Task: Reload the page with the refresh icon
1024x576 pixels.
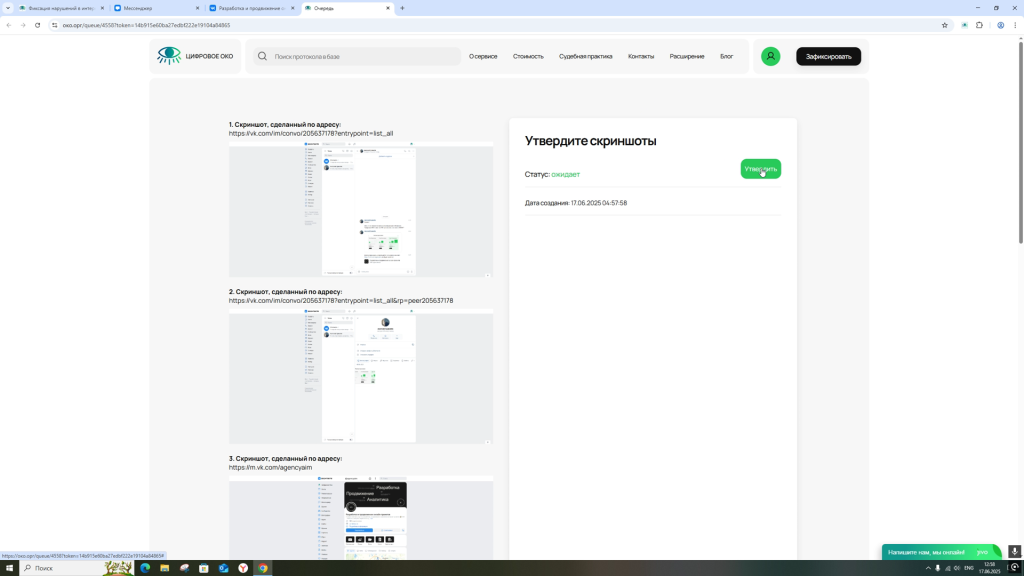Action: 37,25
